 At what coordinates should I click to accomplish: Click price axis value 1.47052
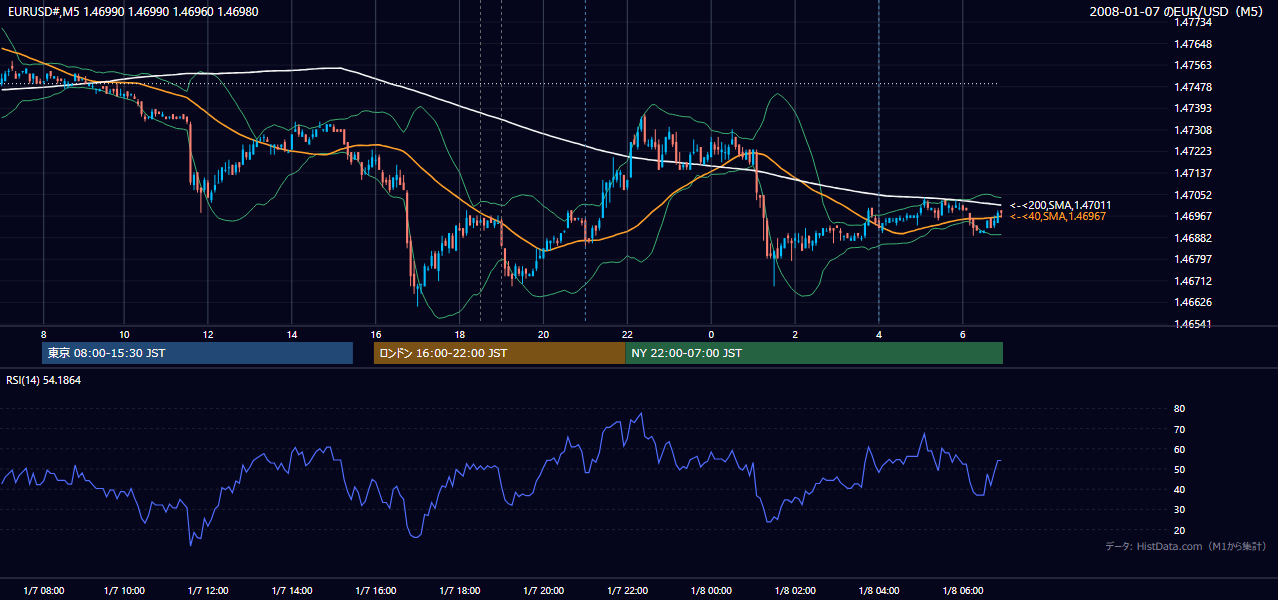[1193, 195]
